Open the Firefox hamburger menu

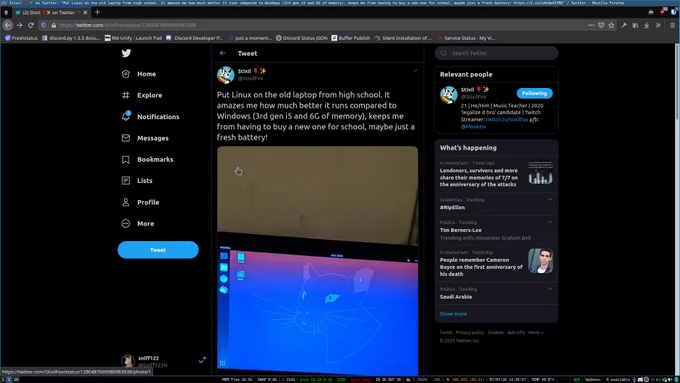[672, 25]
